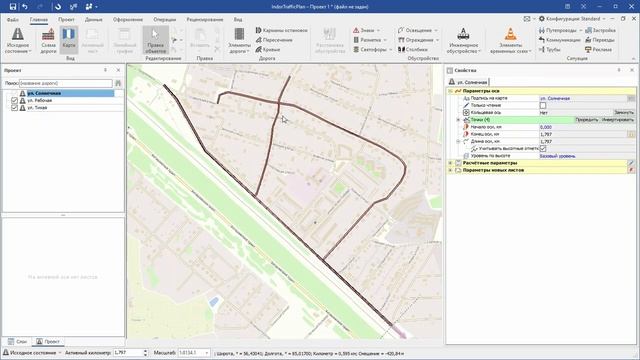Click the Проредить button
640x360 pixels.
point(587,120)
